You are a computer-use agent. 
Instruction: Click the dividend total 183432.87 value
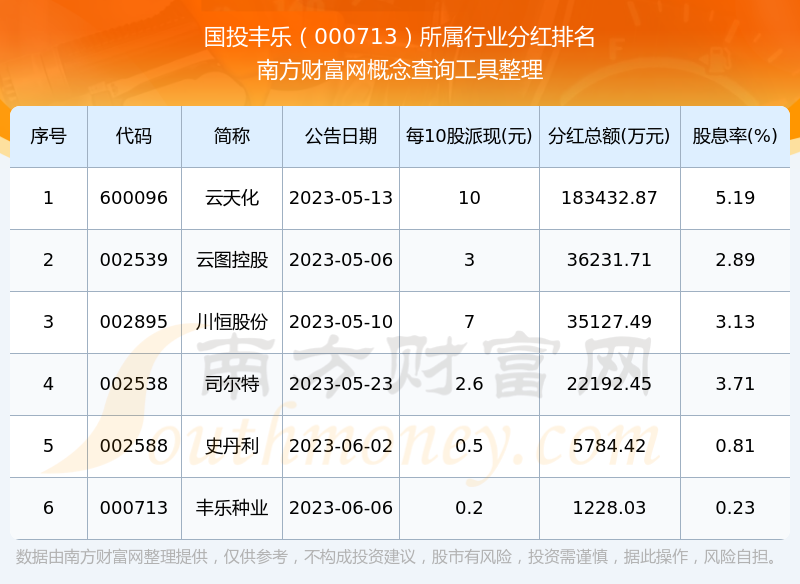(598, 197)
